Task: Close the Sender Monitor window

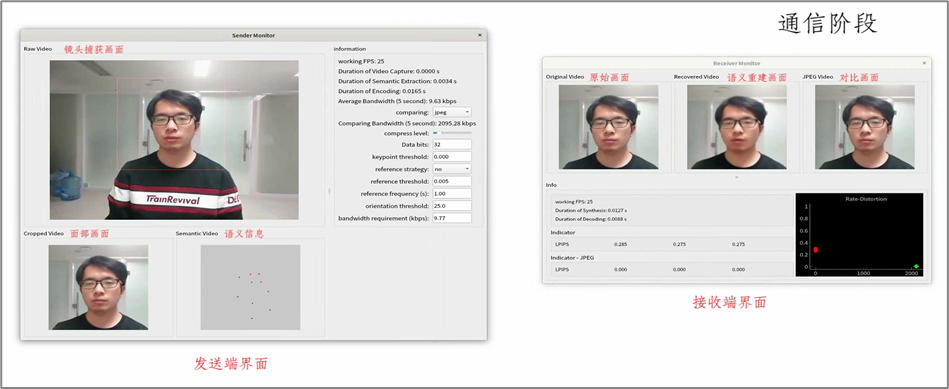Action: coord(479,36)
